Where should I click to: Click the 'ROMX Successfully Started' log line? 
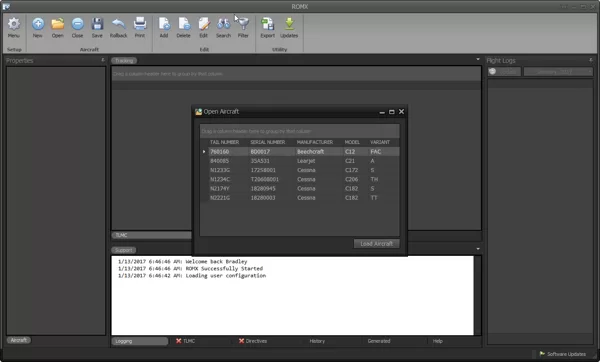(190, 269)
